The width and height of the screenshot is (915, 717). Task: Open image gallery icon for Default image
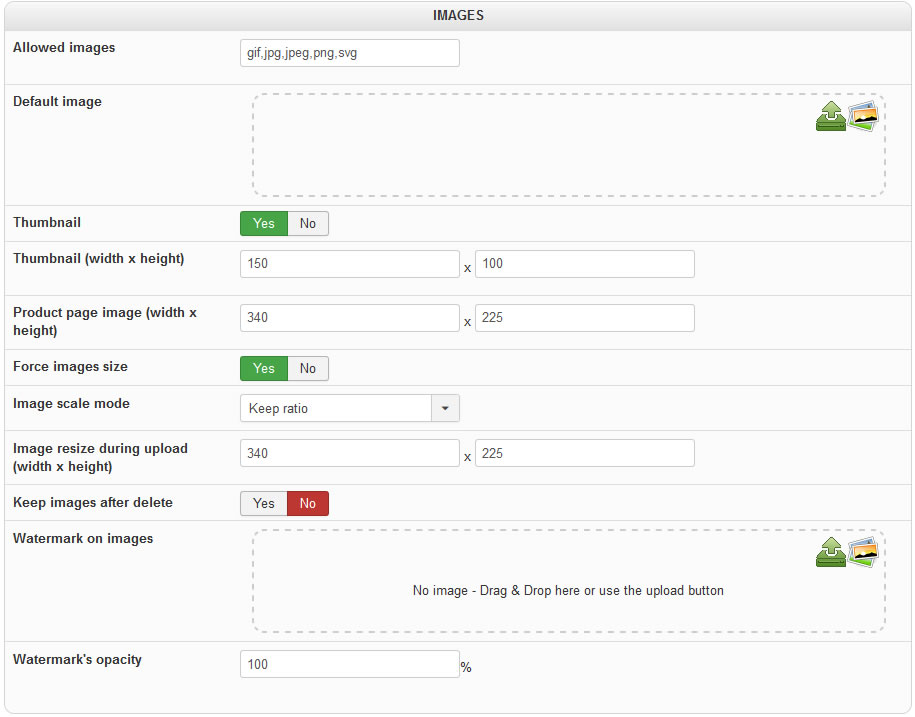click(x=863, y=115)
